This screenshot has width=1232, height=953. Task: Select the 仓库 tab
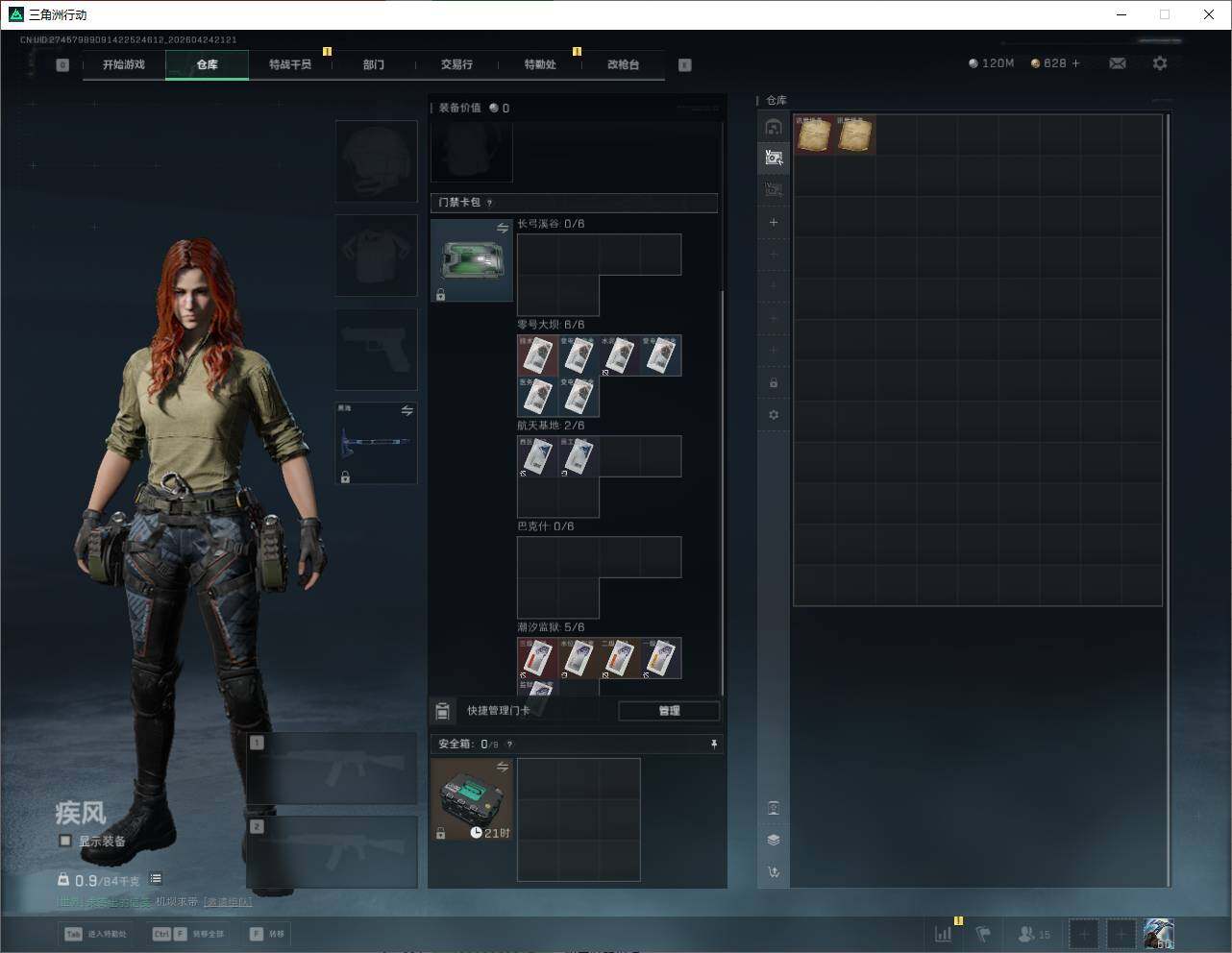coord(207,64)
